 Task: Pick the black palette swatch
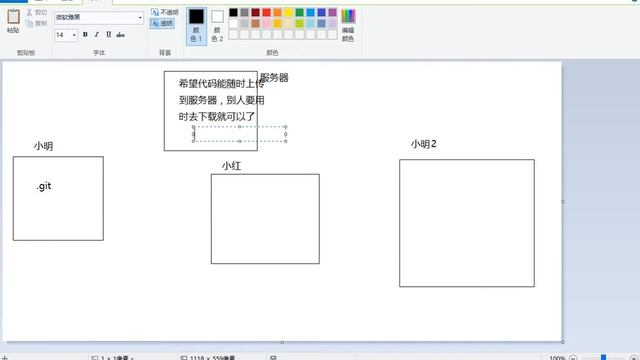[233, 13]
